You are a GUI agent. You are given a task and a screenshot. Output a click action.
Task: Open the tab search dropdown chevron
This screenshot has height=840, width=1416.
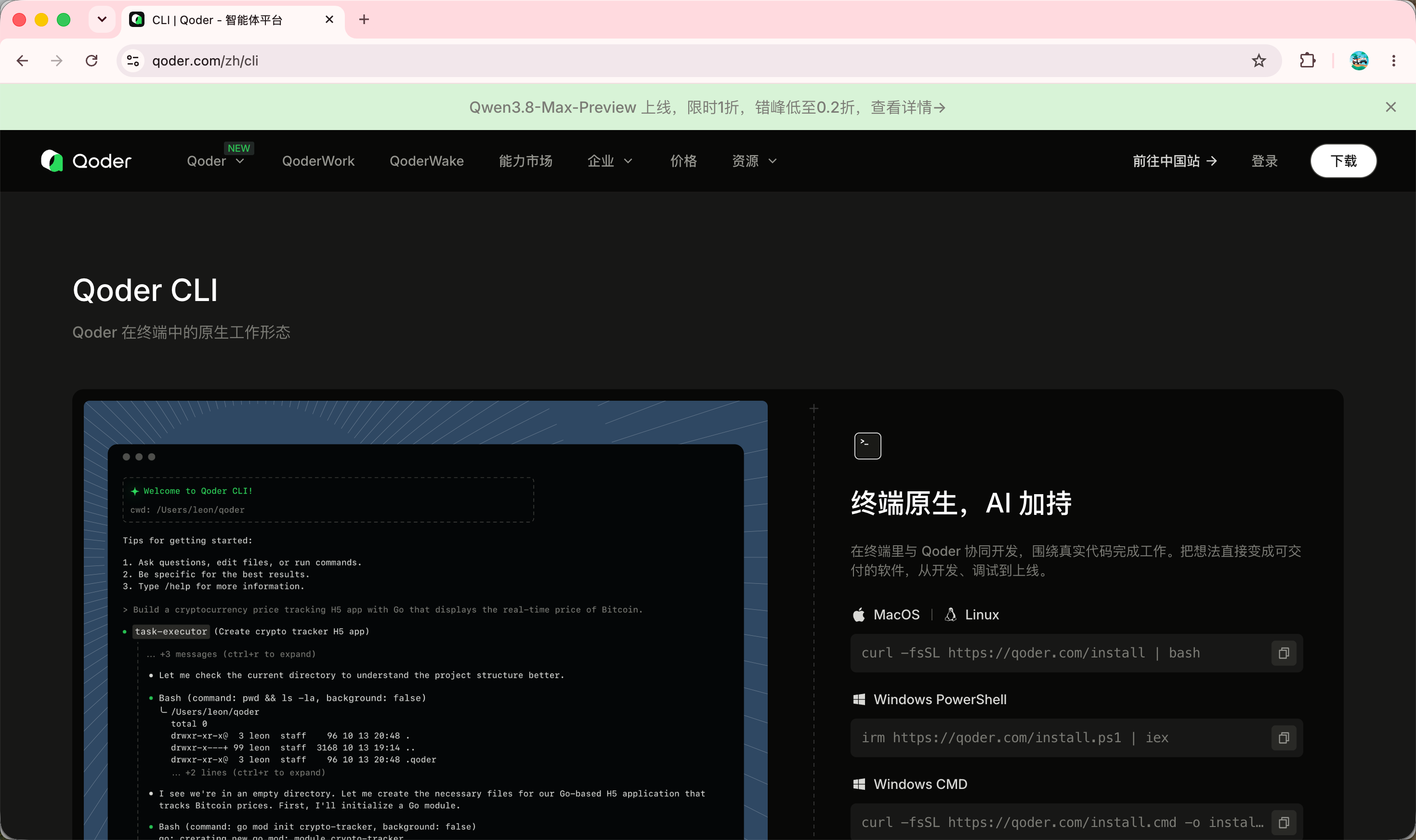click(102, 20)
